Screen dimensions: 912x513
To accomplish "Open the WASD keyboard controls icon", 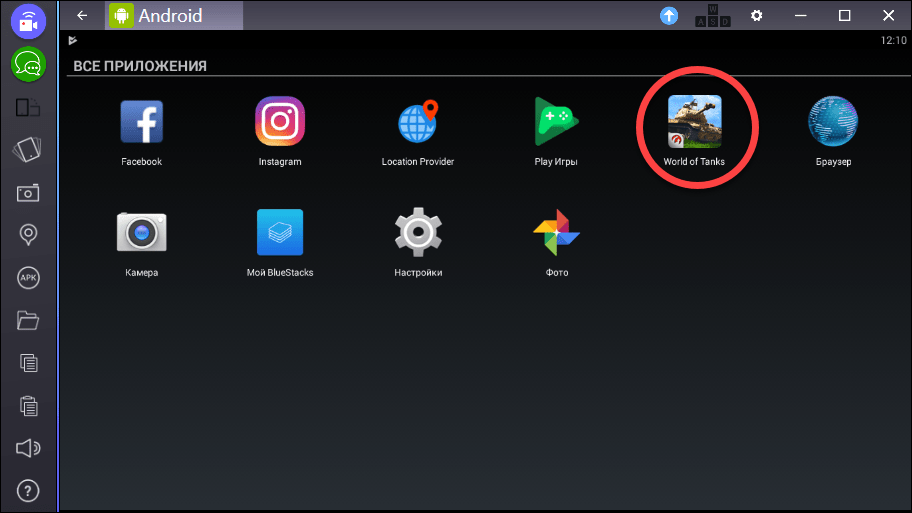I will [x=712, y=16].
